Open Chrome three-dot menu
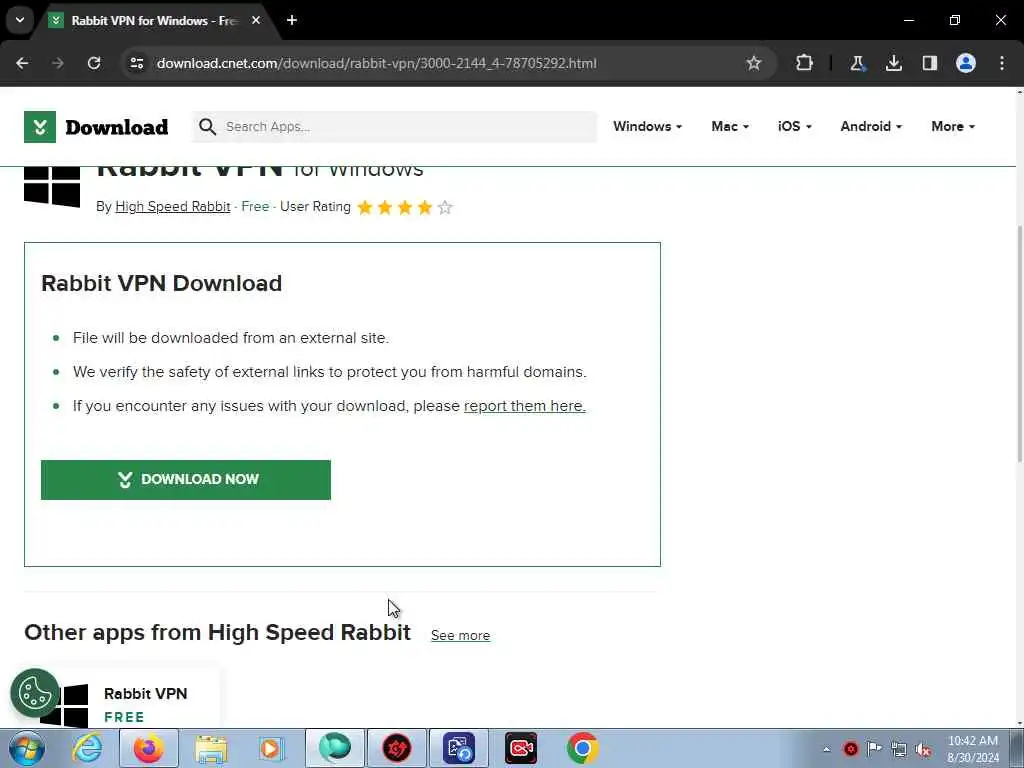This screenshot has height=768, width=1024. tap(1002, 63)
